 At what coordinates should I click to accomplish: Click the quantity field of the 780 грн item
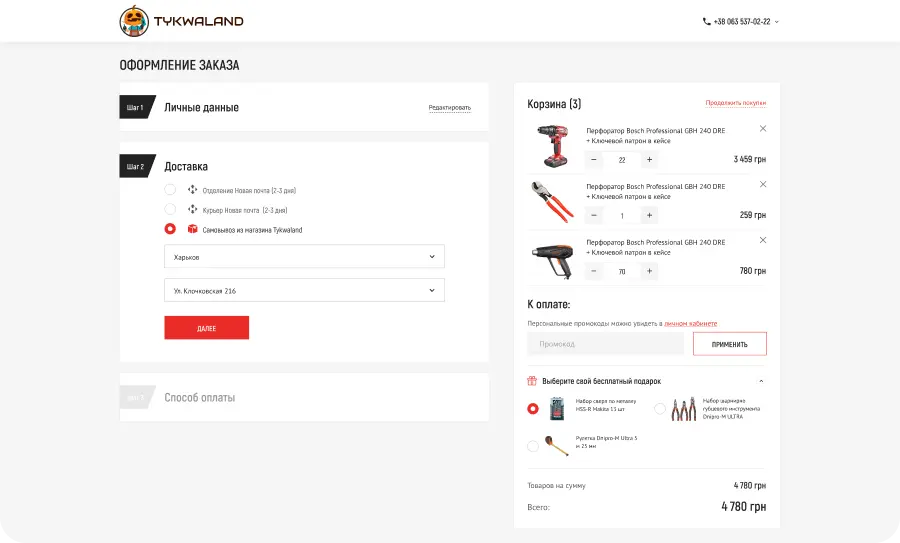click(x=622, y=272)
